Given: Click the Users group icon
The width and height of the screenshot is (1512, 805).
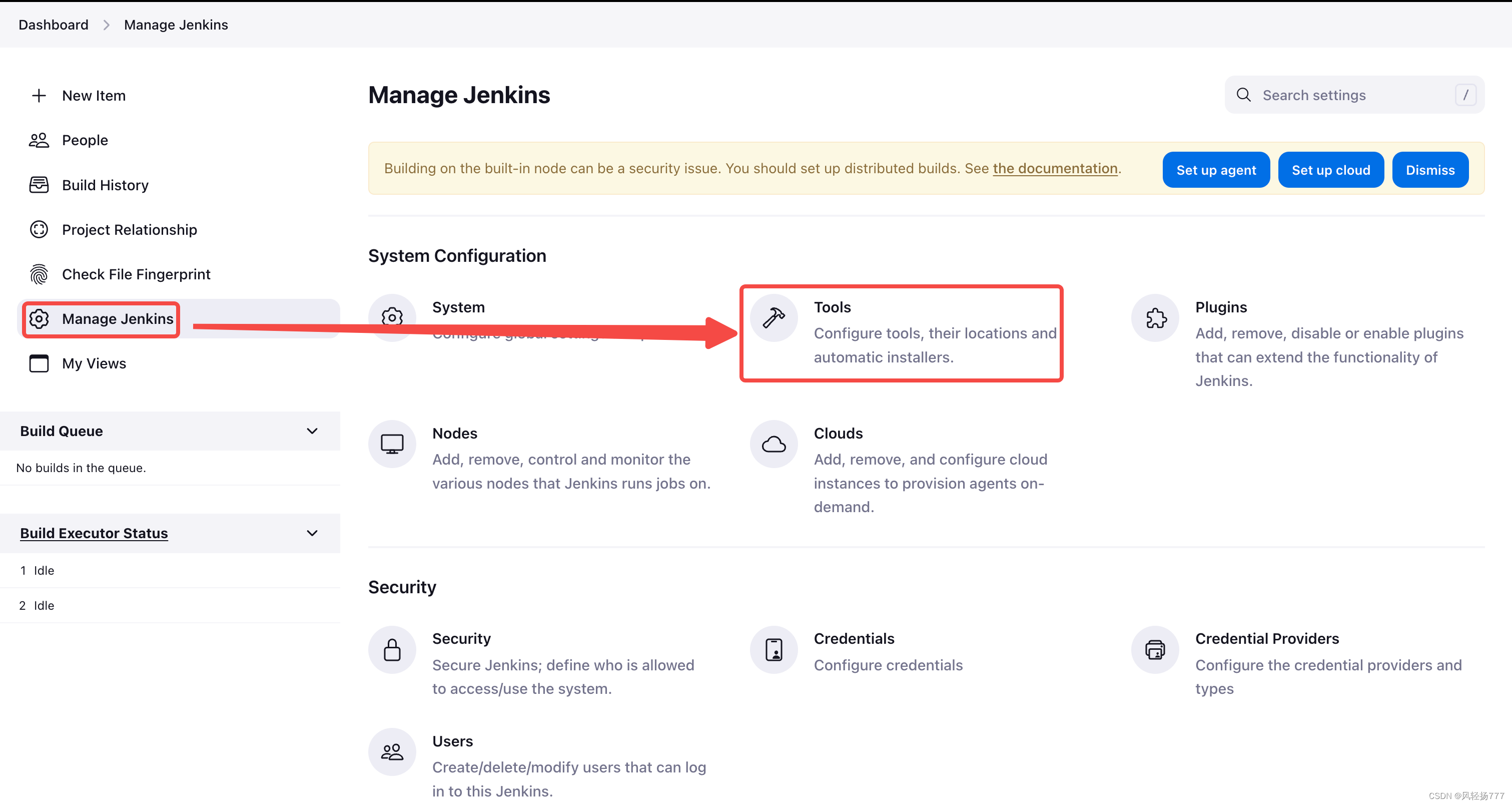Looking at the screenshot, I should [x=392, y=751].
